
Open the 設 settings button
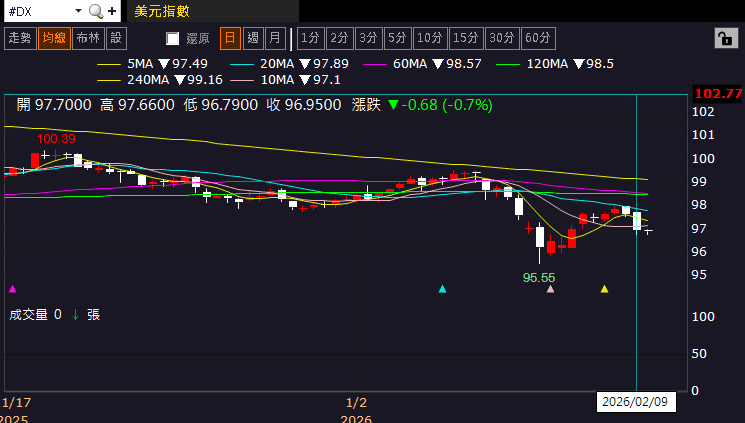pos(116,38)
